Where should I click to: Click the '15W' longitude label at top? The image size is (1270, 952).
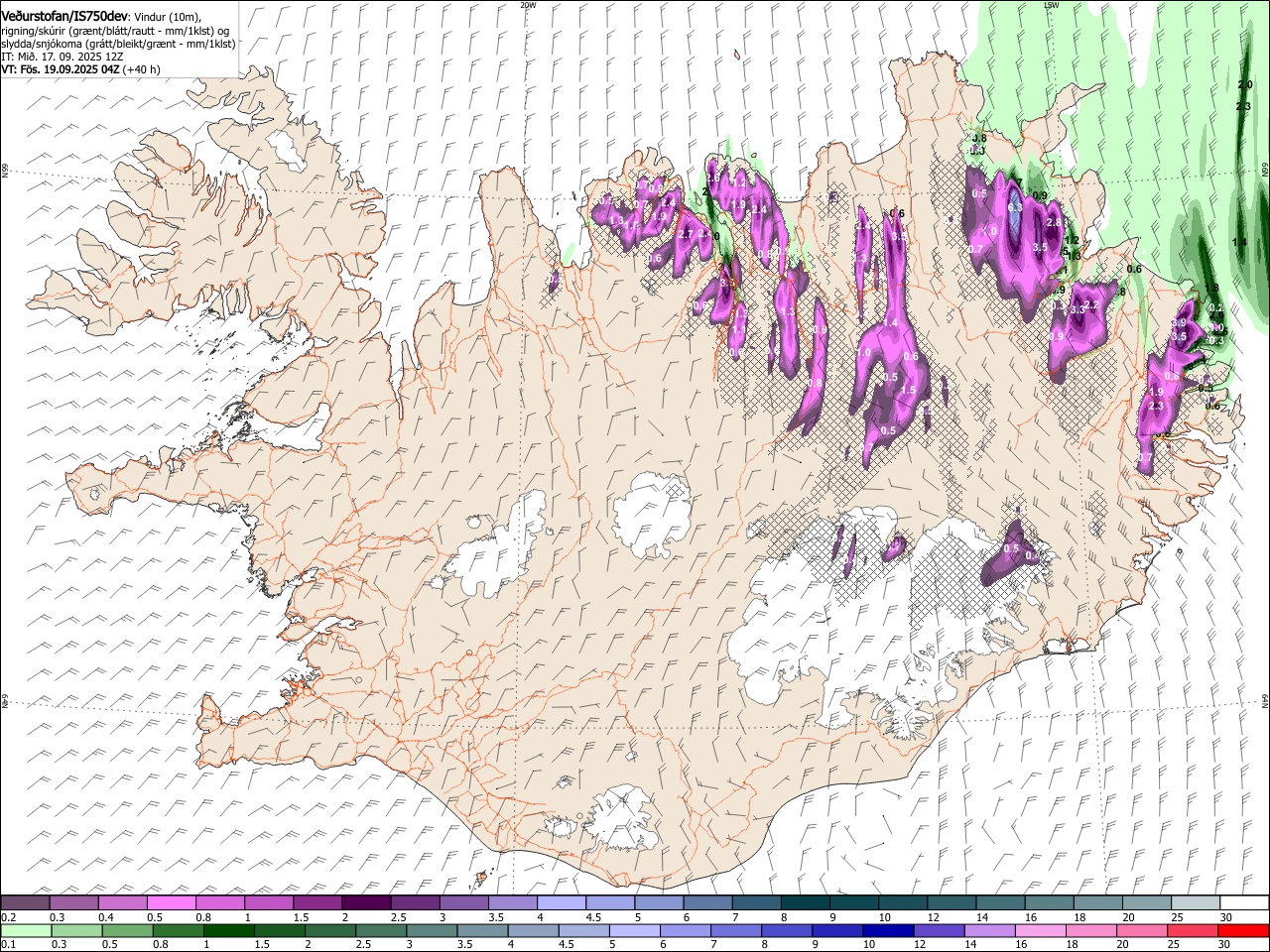1052,5
